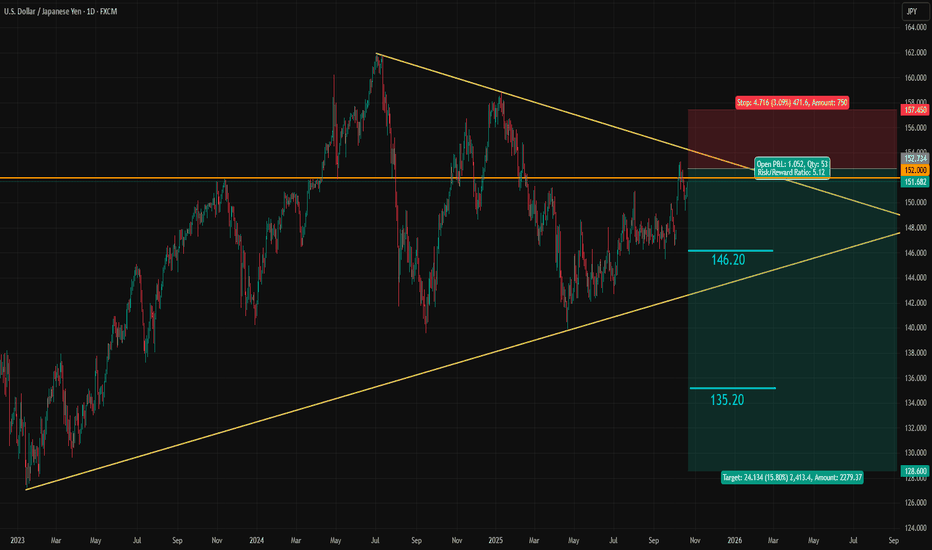The width and height of the screenshot is (932, 550).
Task: Click the 148.000 price axis label
Action: (915, 228)
